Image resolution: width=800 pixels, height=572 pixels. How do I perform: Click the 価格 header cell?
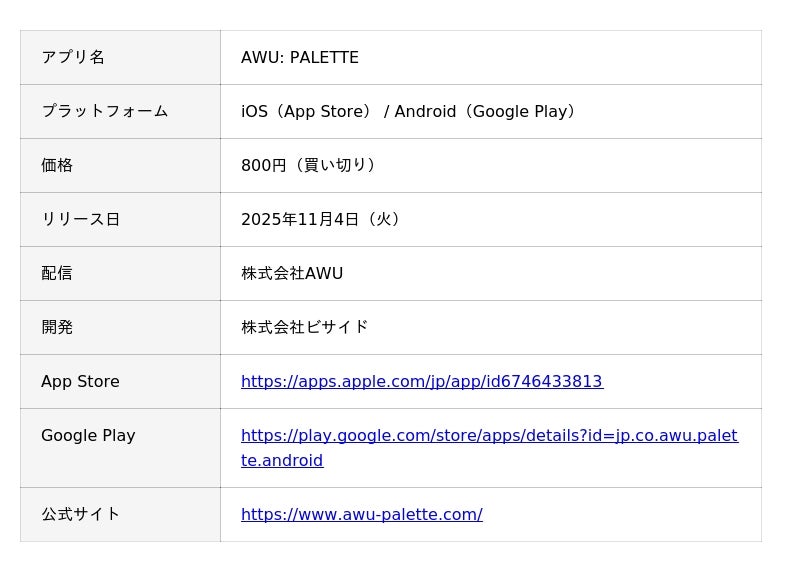tap(57, 166)
